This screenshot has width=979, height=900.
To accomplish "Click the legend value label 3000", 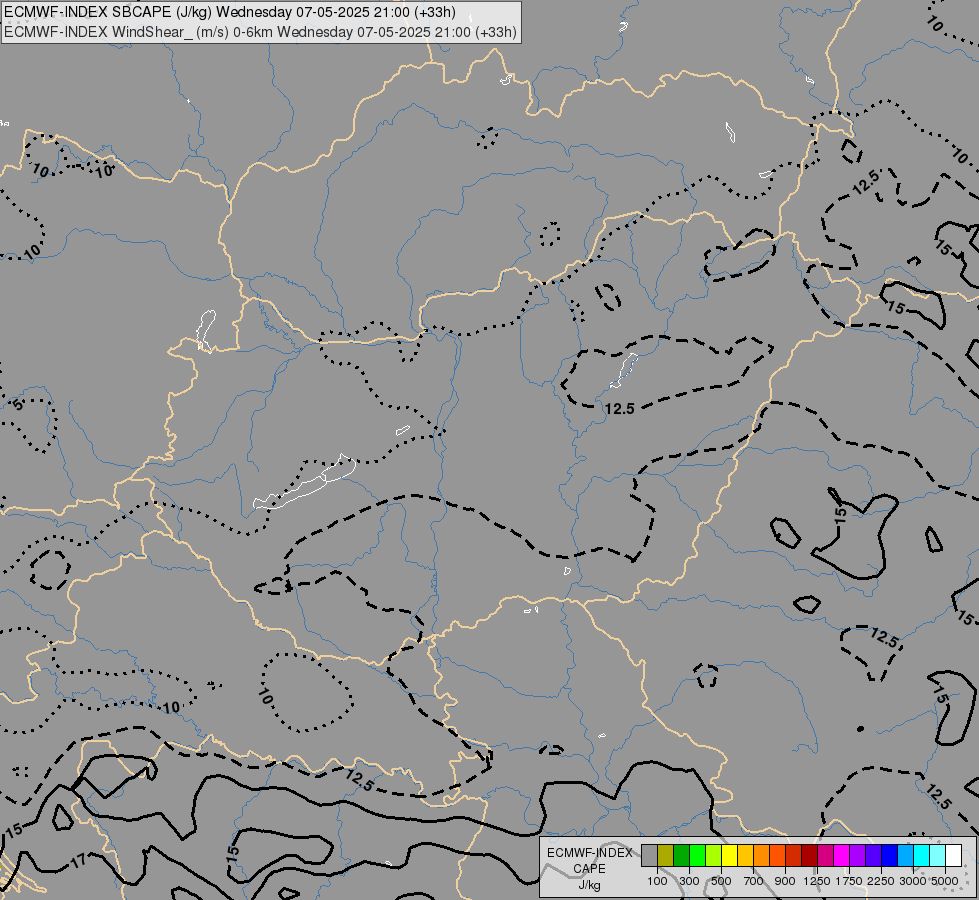I will tap(913, 881).
